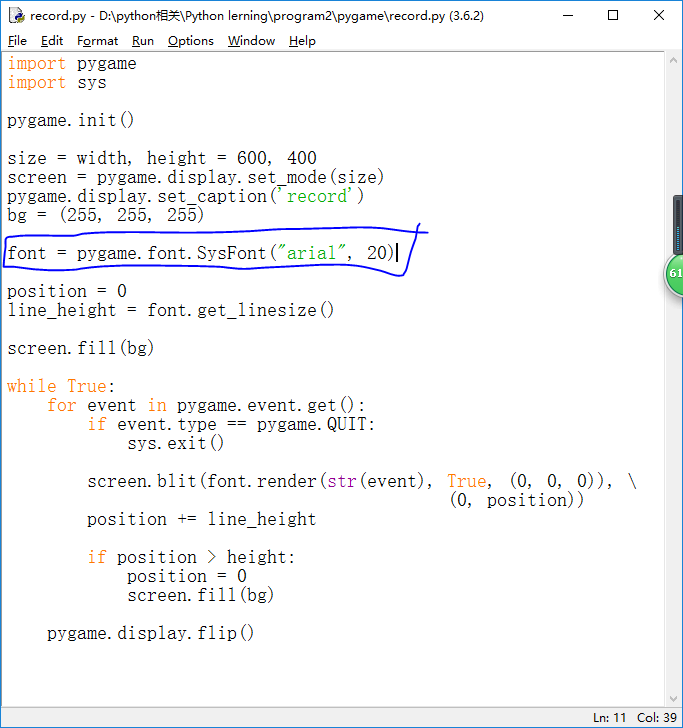Click the IDLE file icon in title bar

click(x=16, y=16)
